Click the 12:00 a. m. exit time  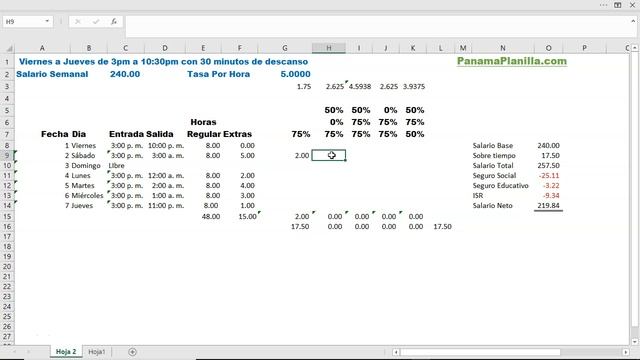pyautogui.click(x=166, y=176)
